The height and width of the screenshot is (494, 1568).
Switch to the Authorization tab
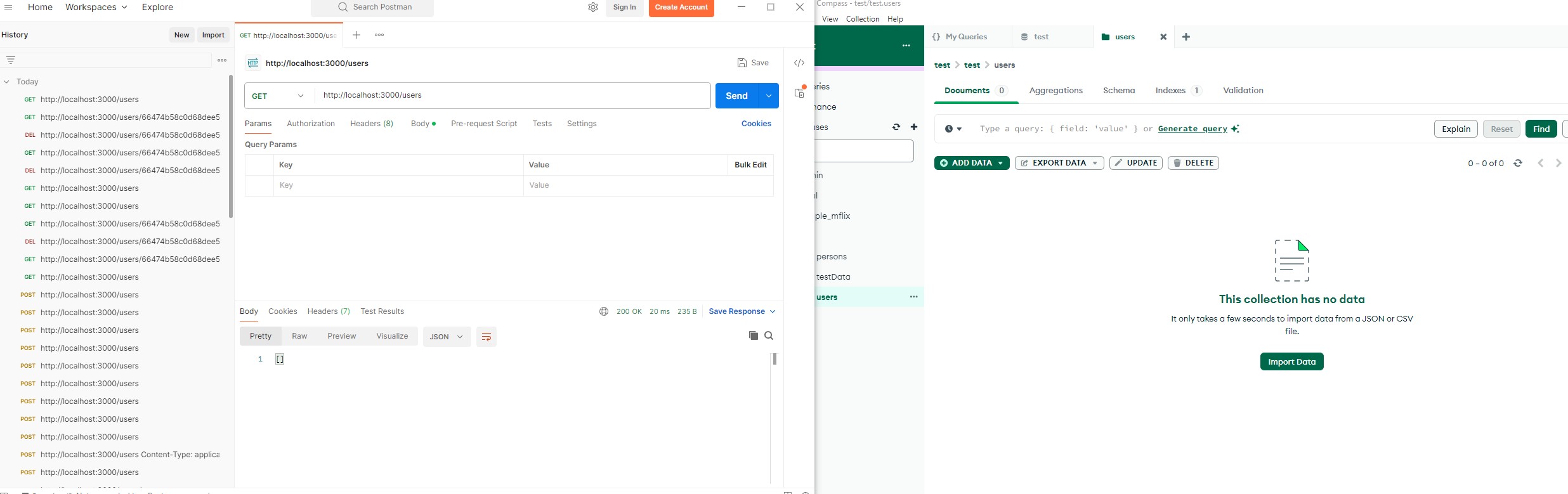(x=310, y=124)
